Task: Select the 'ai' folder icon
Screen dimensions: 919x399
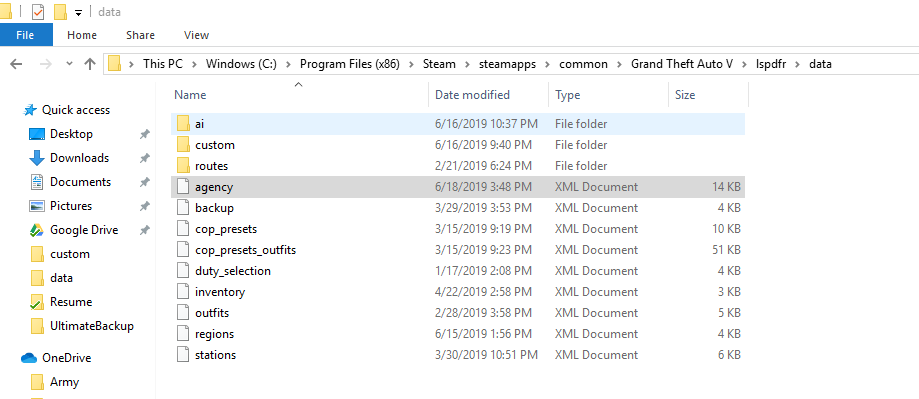Action: pyautogui.click(x=183, y=124)
